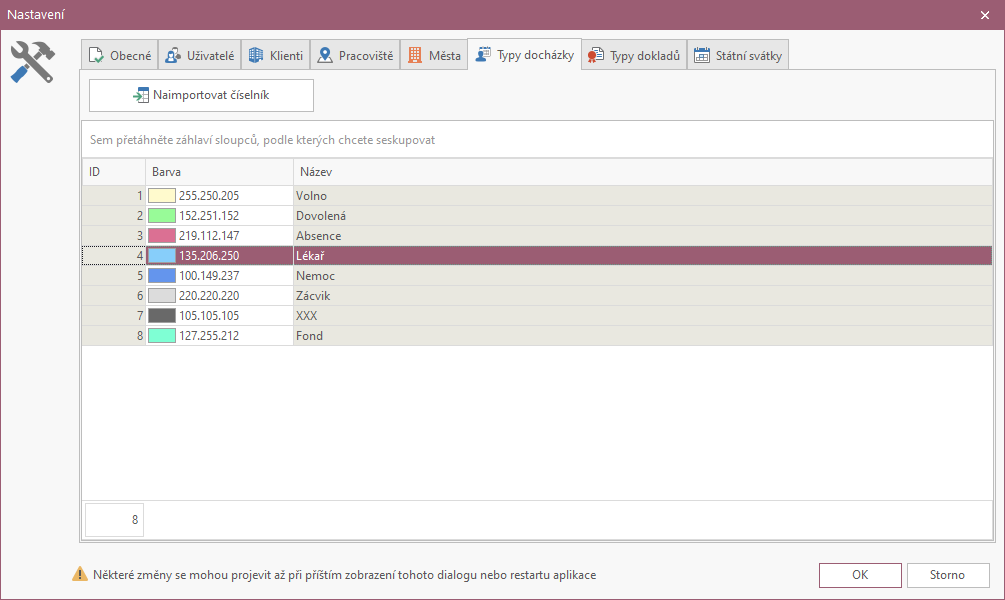Open the Státní svátky tab
Viewport: 1005px width, 600px height.
coord(740,56)
